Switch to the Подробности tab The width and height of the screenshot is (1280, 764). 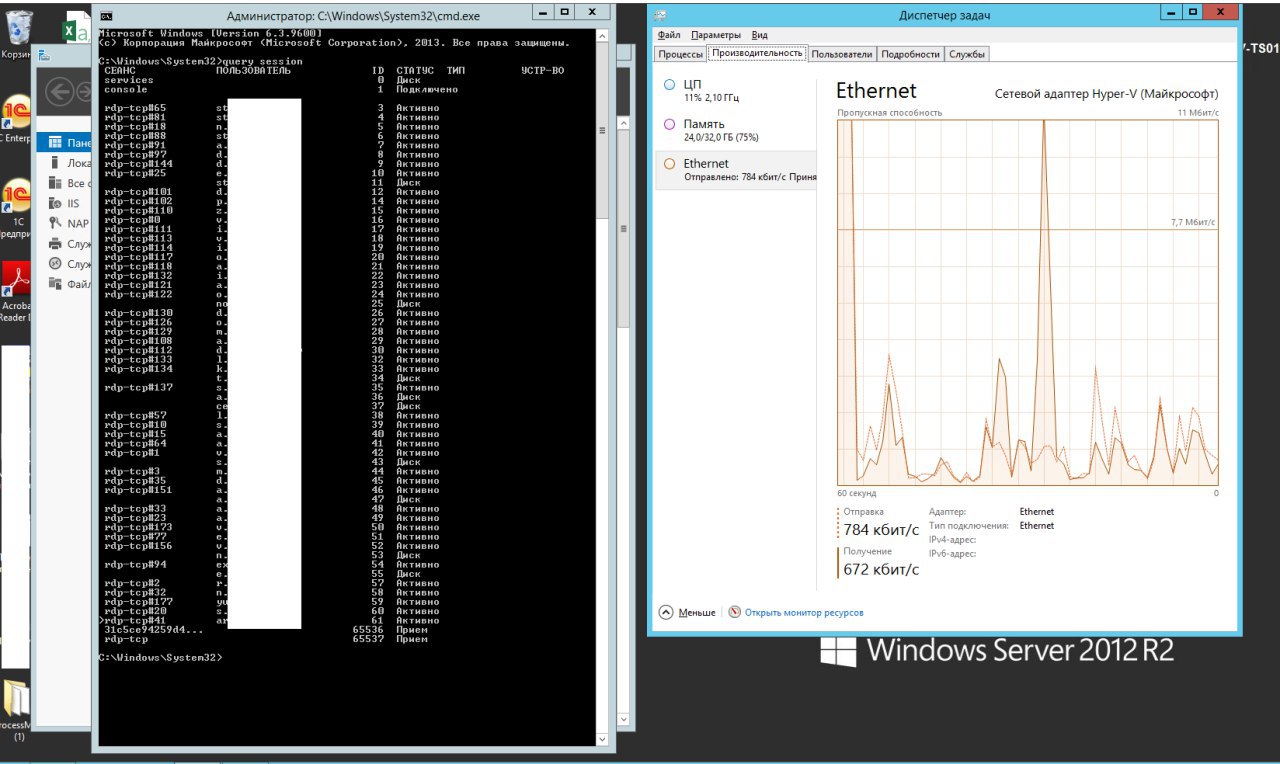(x=911, y=54)
